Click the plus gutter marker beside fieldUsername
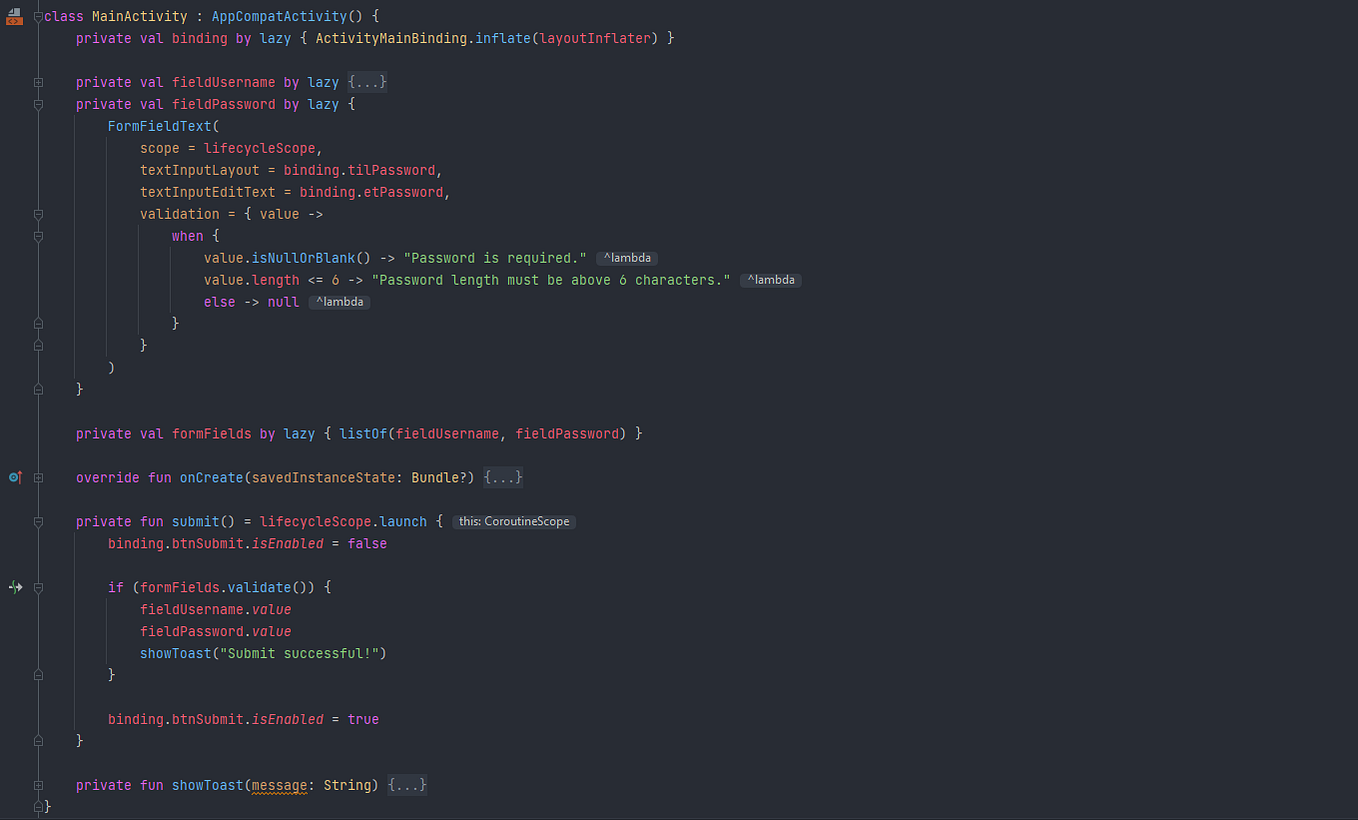 point(38,82)
